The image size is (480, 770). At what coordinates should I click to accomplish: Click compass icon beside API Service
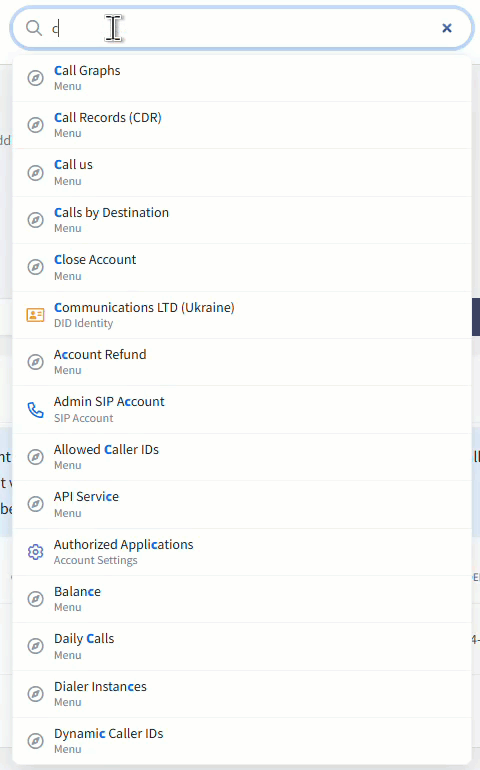[35, 504]
